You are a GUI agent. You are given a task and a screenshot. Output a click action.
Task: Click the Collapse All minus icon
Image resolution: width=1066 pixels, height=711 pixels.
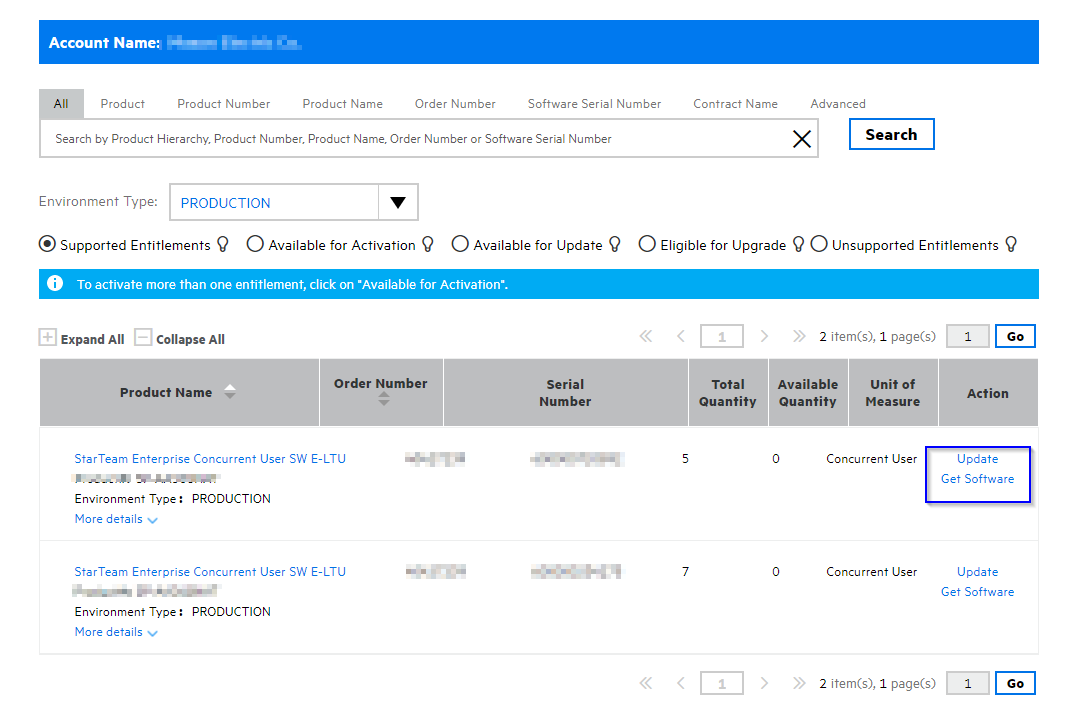142,338
